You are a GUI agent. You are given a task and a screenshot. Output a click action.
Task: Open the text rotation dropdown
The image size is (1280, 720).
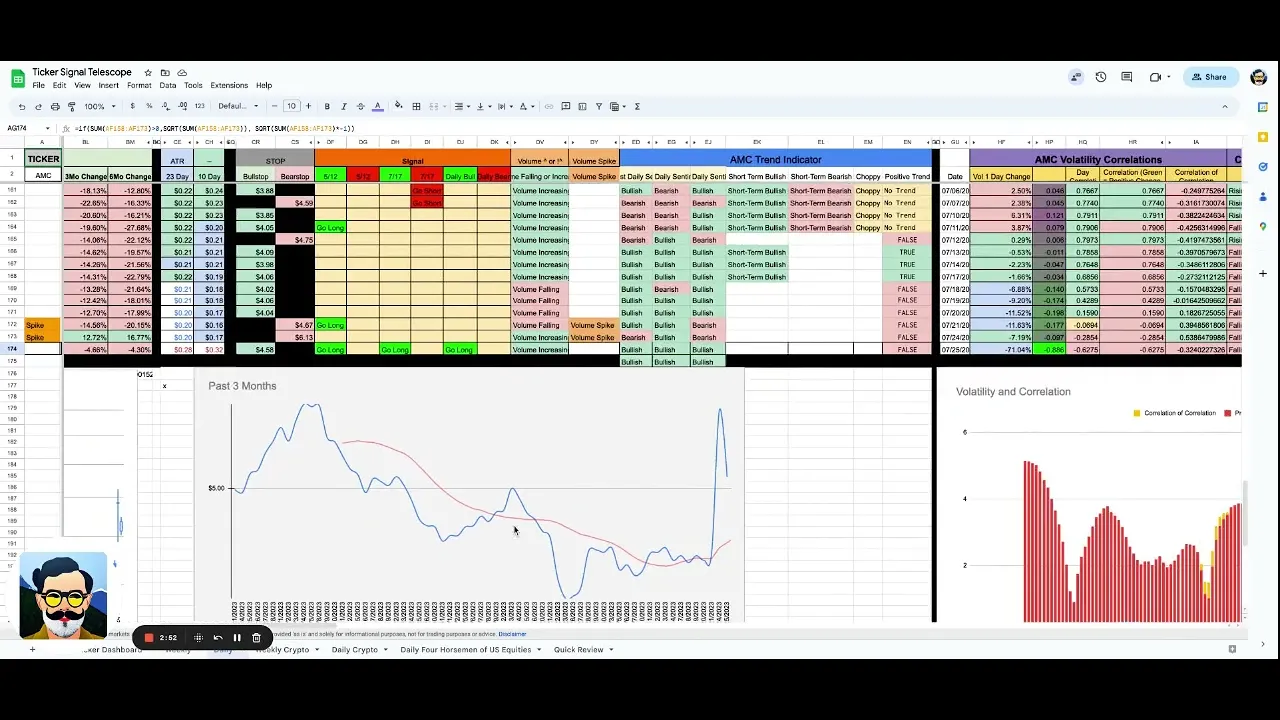(526, 106)
